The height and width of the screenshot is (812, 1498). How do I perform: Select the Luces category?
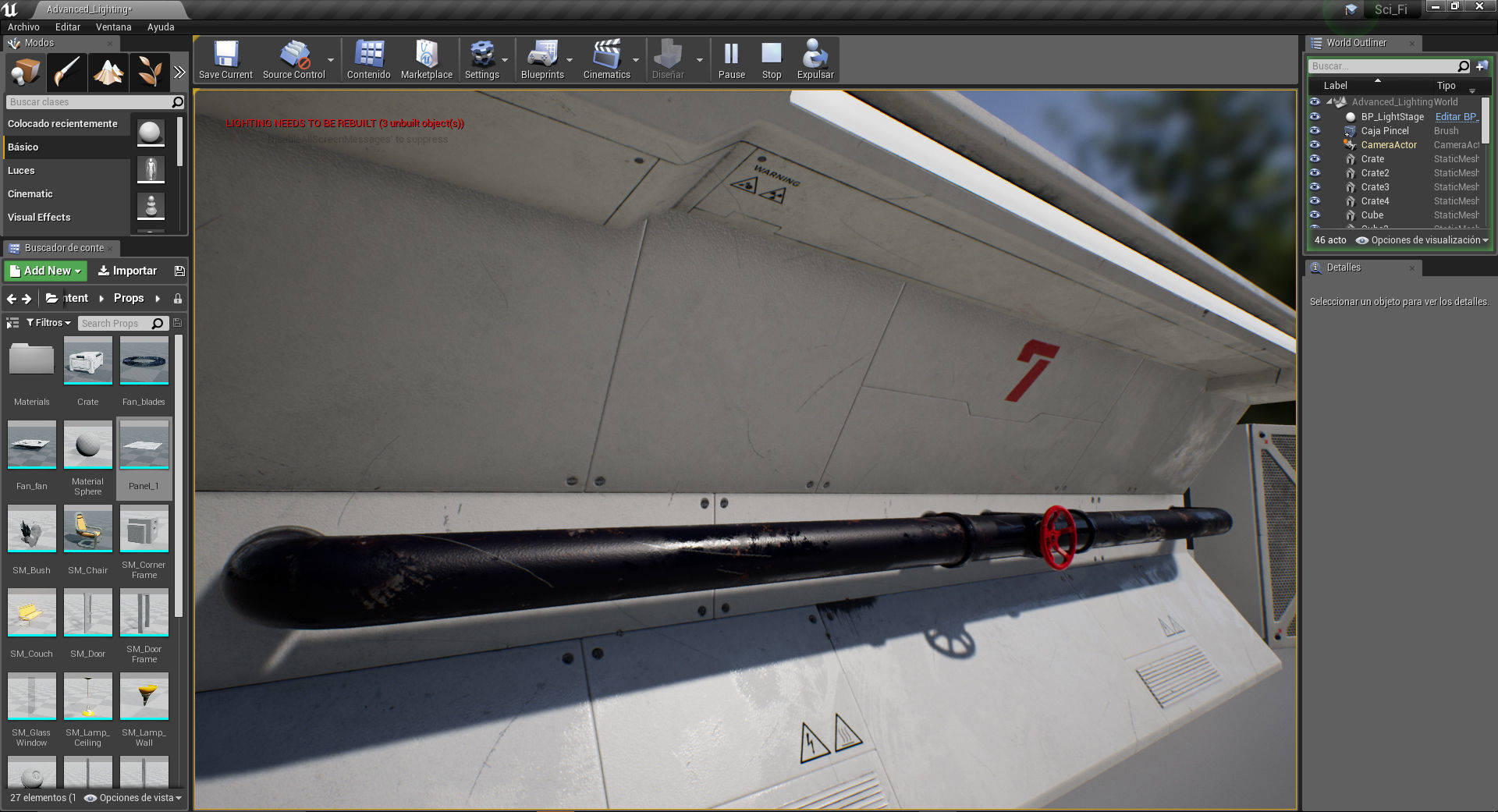click(x=66, y=171)
